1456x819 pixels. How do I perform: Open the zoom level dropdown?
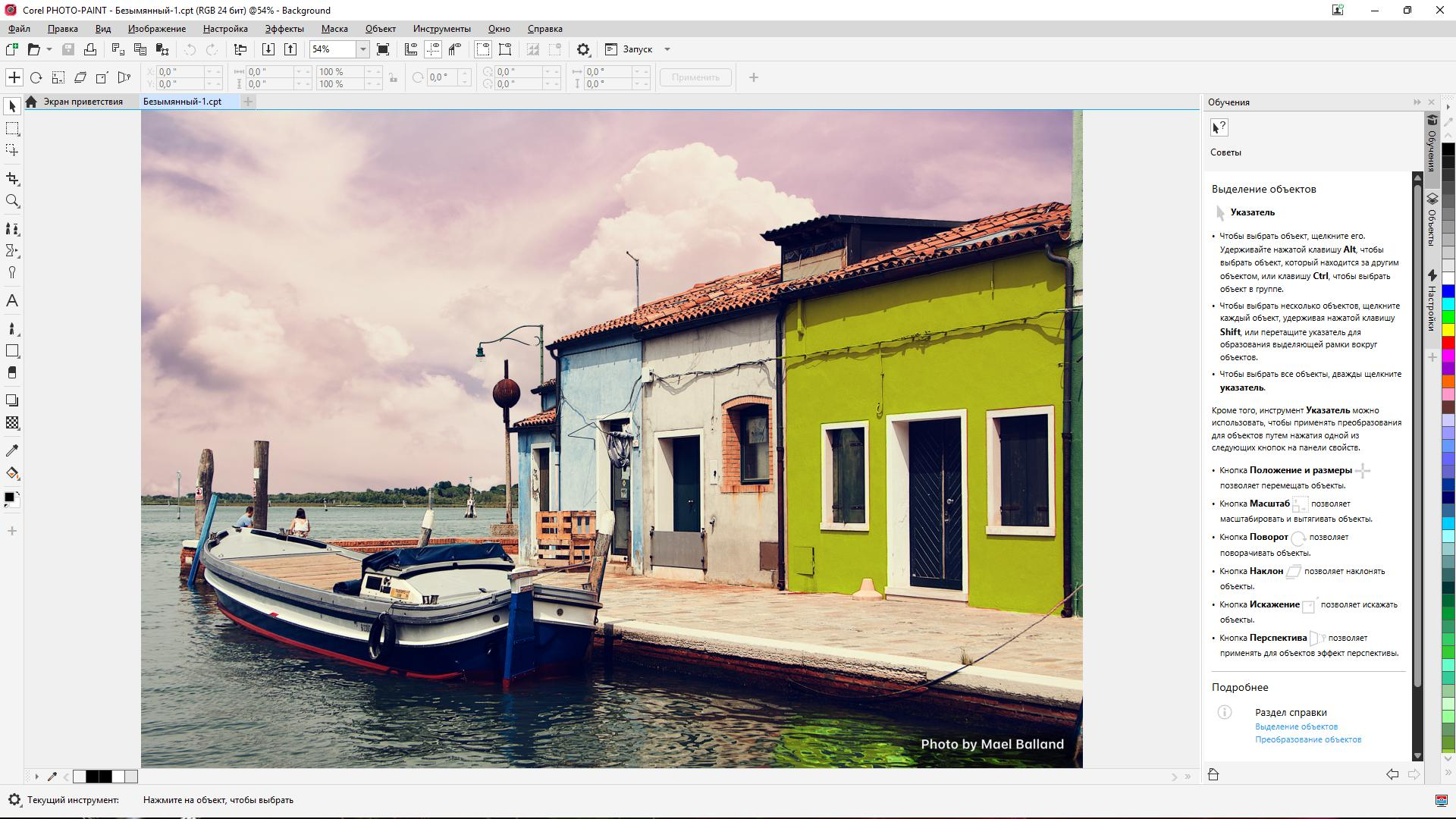coord(363,49)
